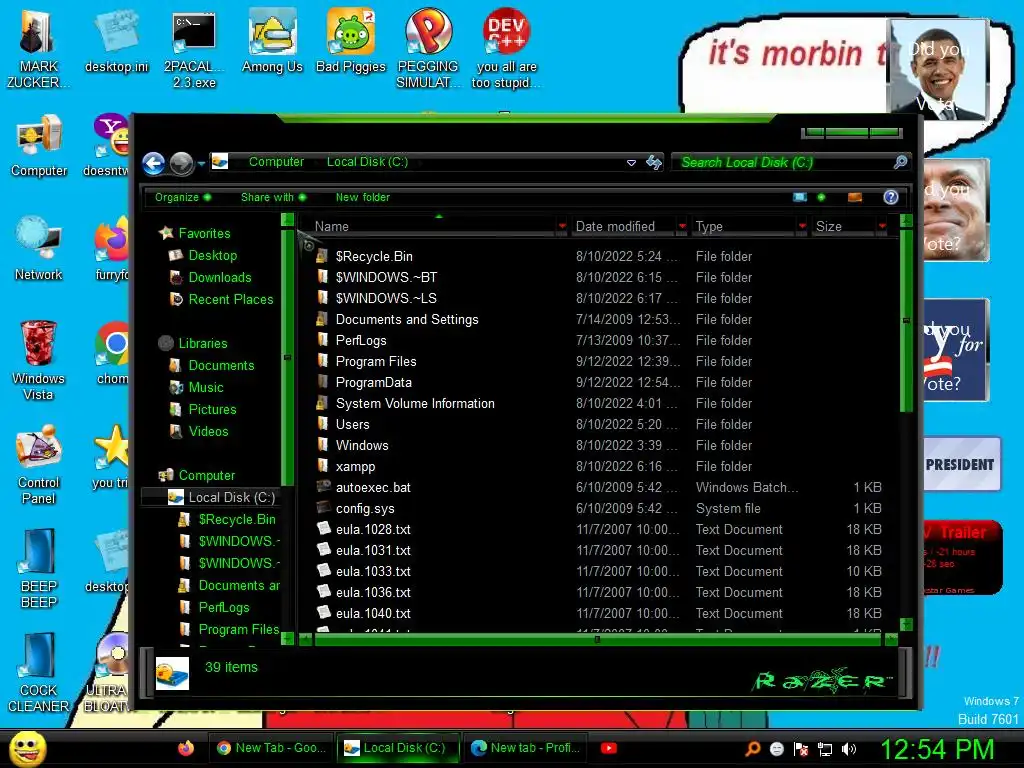
Task: Click the horizontal scrollbar of file list
Action: 598,640
